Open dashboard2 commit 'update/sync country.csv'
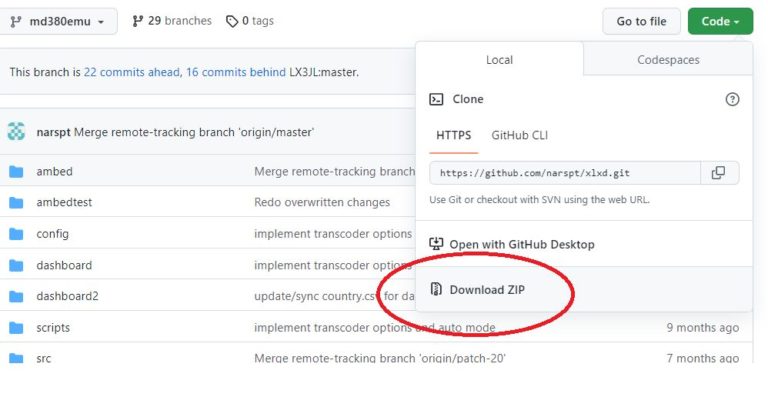 point(334,297)
